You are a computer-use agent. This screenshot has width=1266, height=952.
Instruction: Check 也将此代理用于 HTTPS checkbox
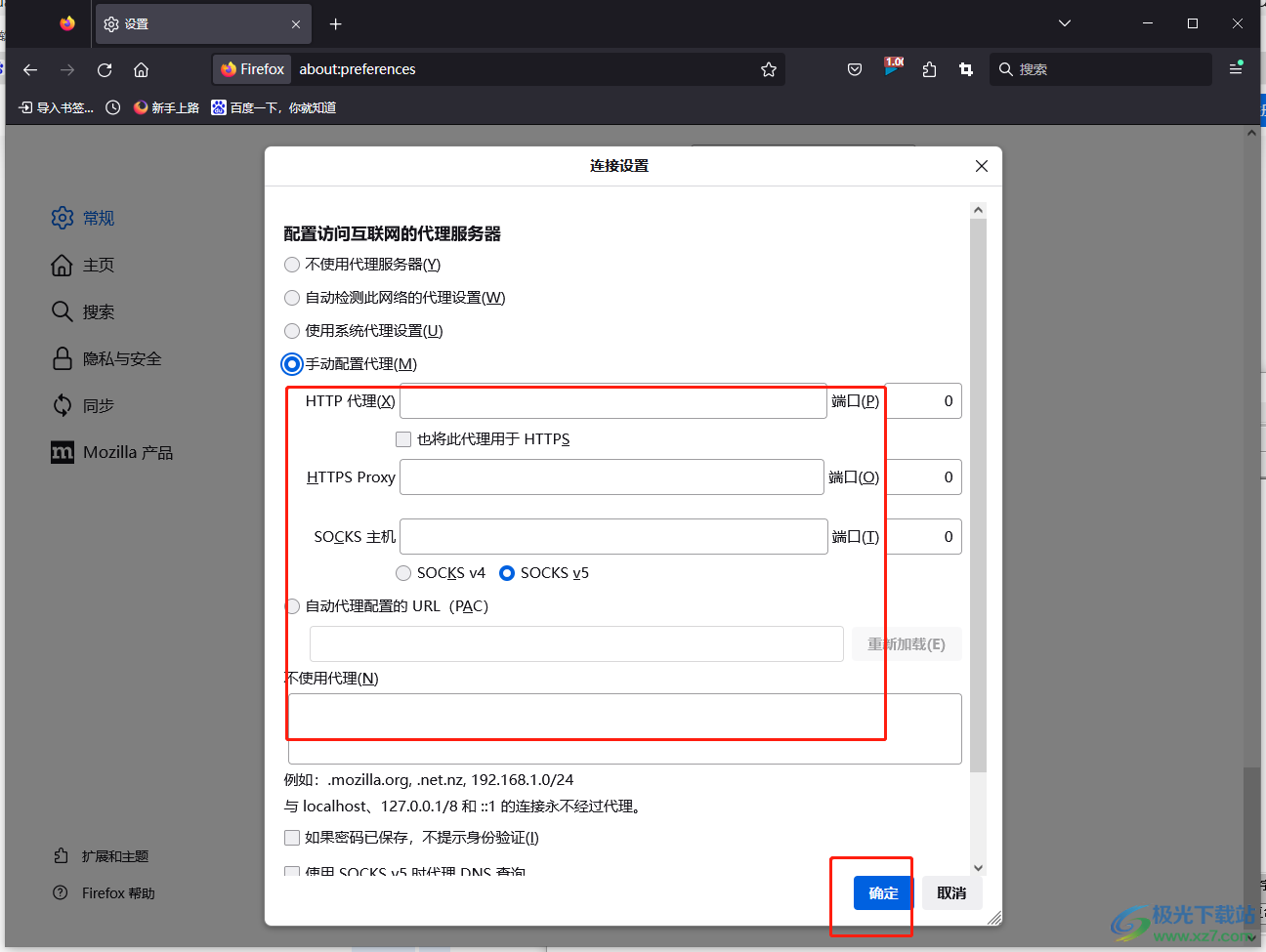pyautogui.click(x=403, y=439)
